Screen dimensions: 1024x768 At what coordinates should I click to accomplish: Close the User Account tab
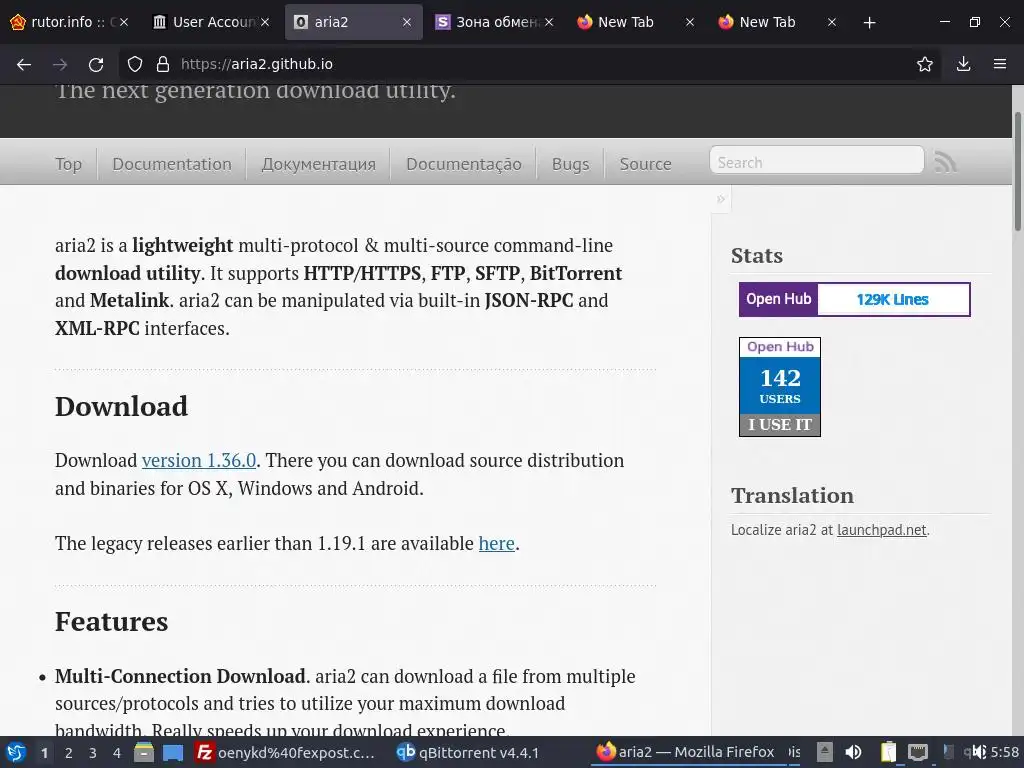point(264,22)
